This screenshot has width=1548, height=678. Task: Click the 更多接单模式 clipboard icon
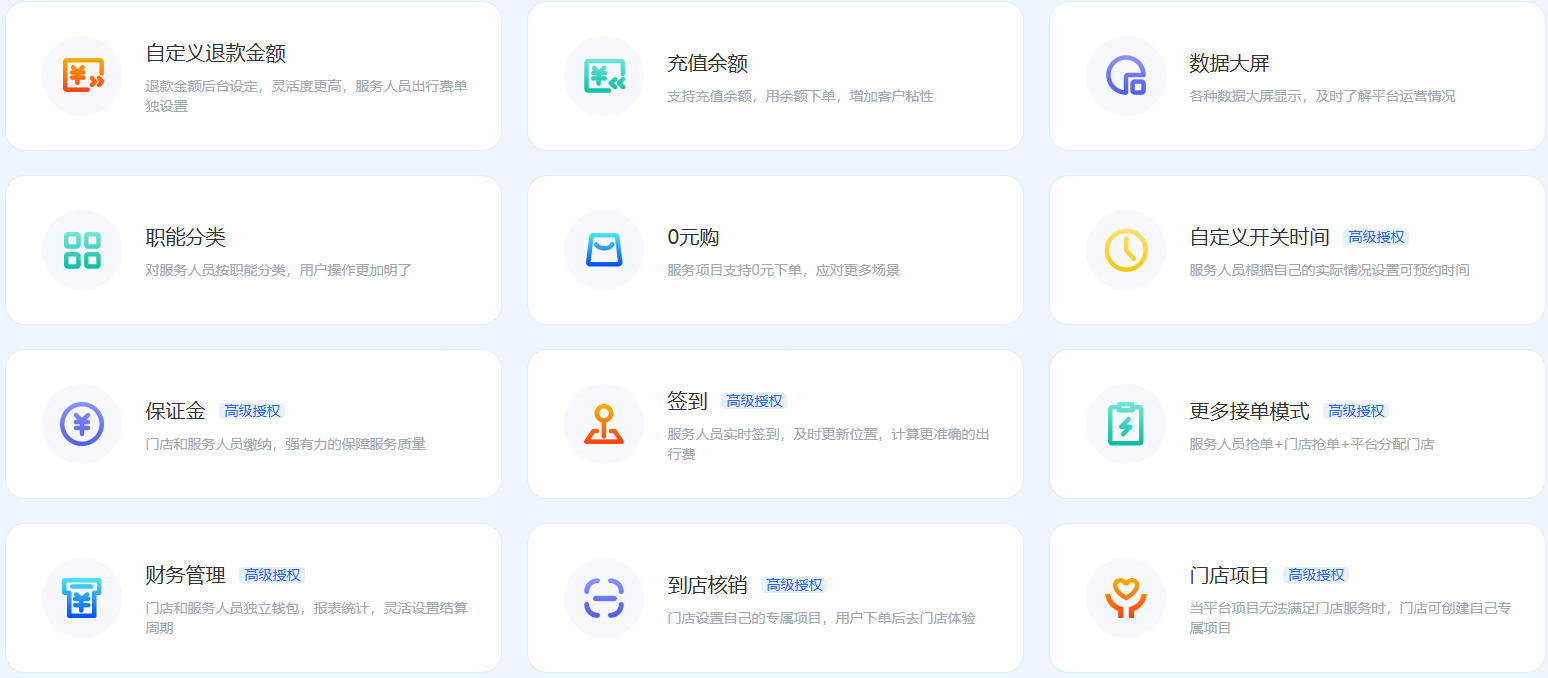(x=1126, y=424)
